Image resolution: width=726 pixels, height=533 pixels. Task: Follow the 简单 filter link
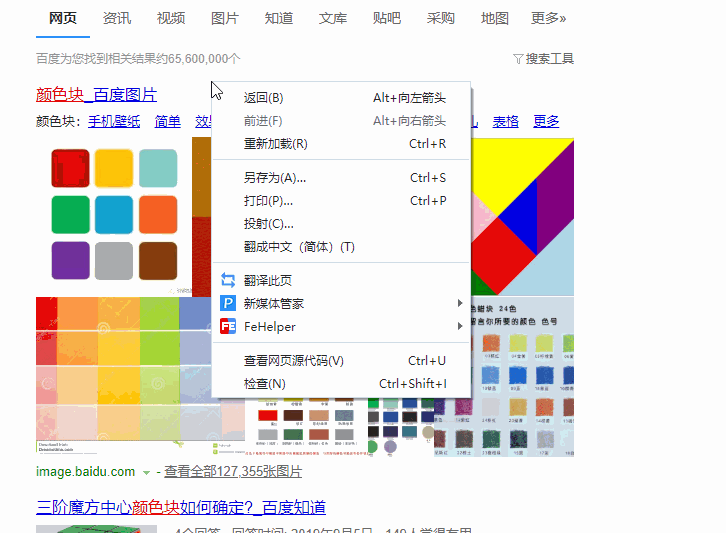click(x=168, y=121)
